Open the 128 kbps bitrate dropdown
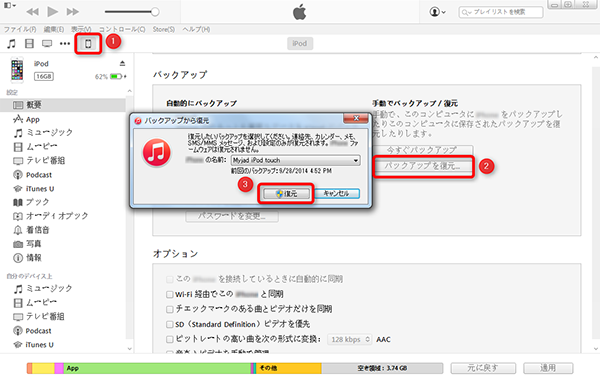The height and width of the screenshot is (383, 600). coord(350,339)
